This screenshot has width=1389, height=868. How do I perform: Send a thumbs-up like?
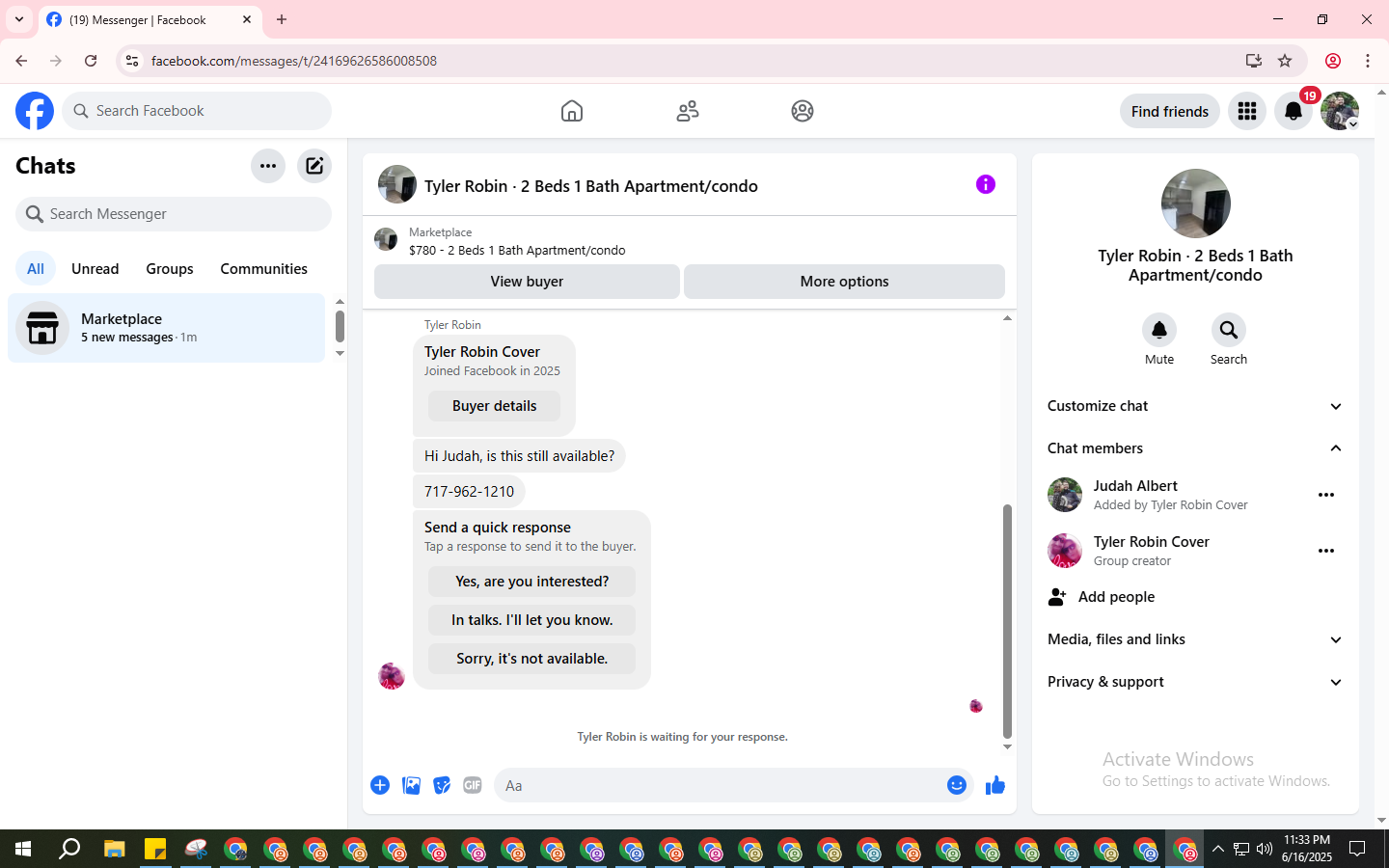tap(995, 785)
